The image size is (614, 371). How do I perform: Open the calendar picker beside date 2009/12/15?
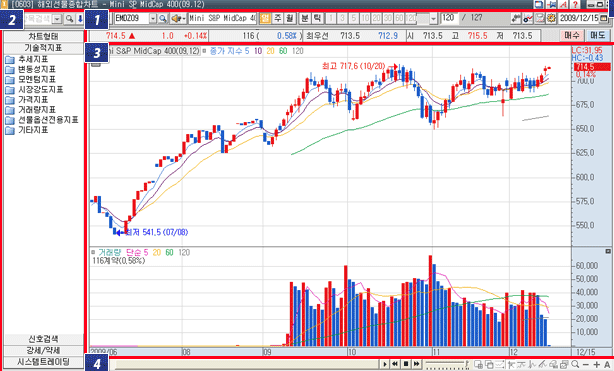[603, 18]
